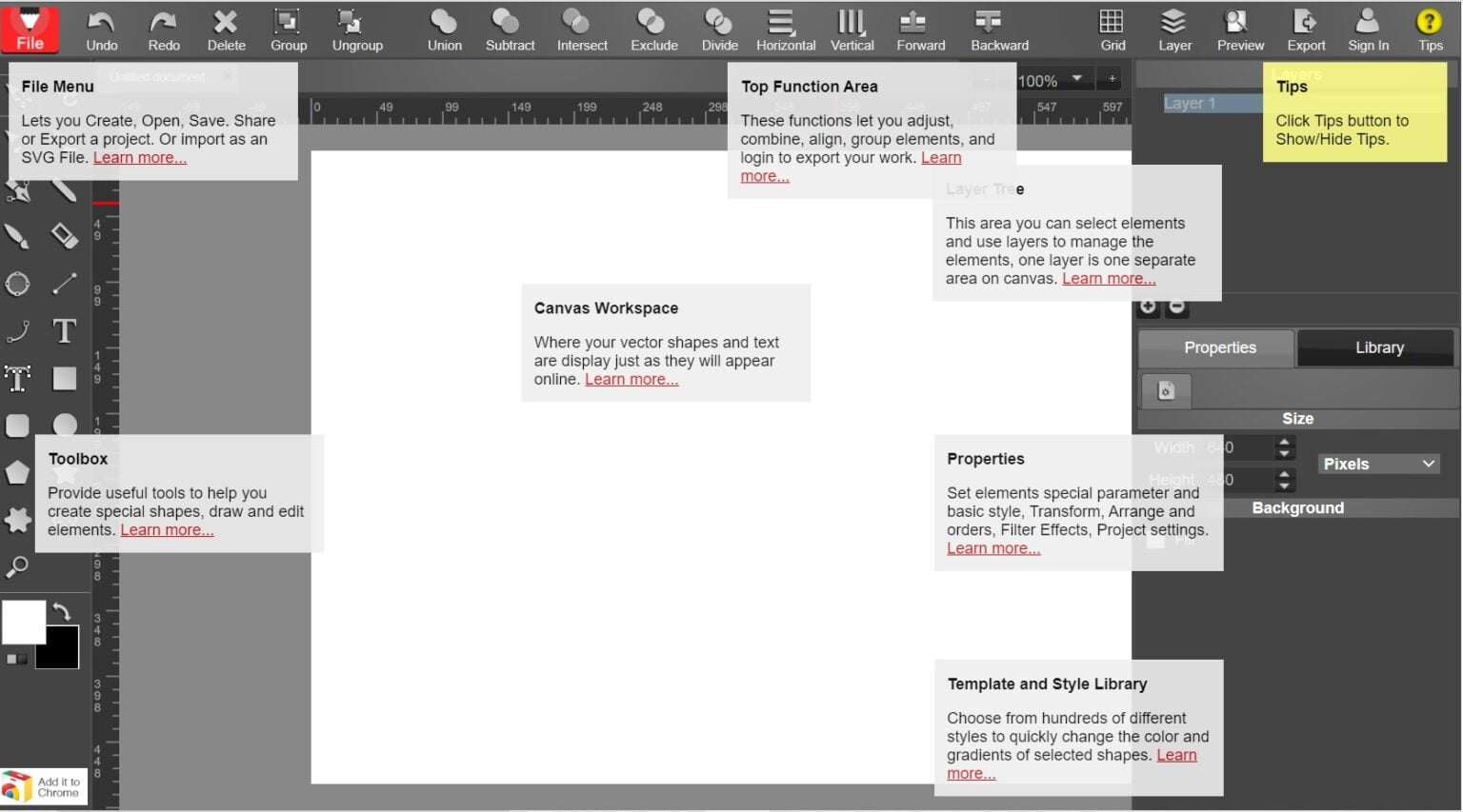Add a new layer with plus icon
The height and width of the screenshot is (812, 1463).
(1149, 307)
